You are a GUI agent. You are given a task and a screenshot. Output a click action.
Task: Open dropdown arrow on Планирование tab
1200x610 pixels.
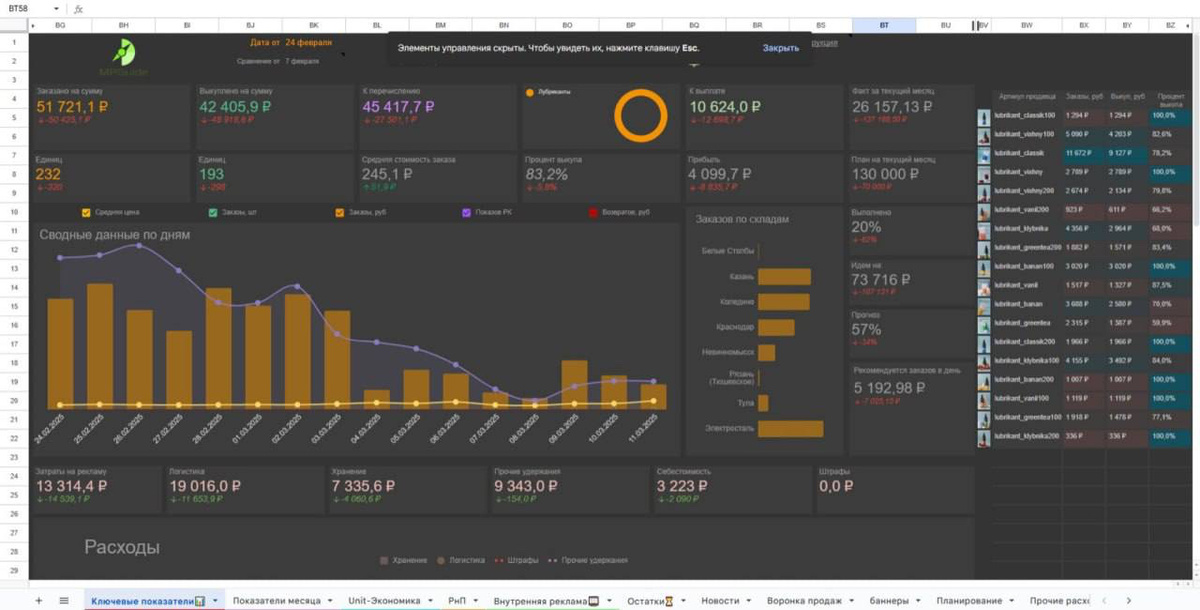click(1012, 601)
